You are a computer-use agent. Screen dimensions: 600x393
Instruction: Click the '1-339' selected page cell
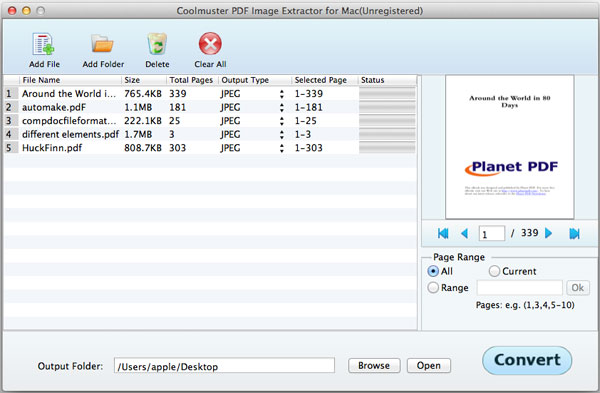coord(308,94)
